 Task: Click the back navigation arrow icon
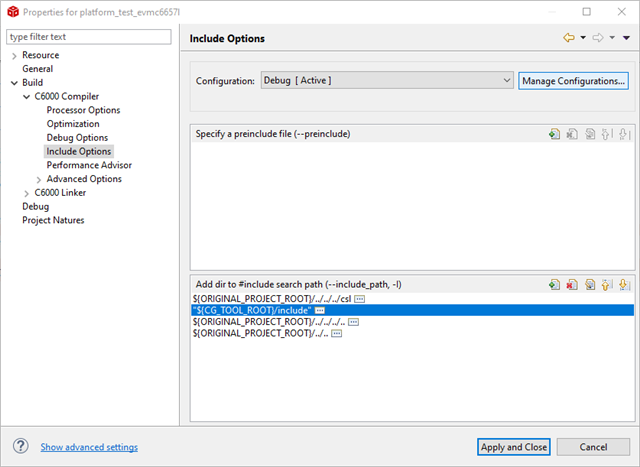click(569, 38)
